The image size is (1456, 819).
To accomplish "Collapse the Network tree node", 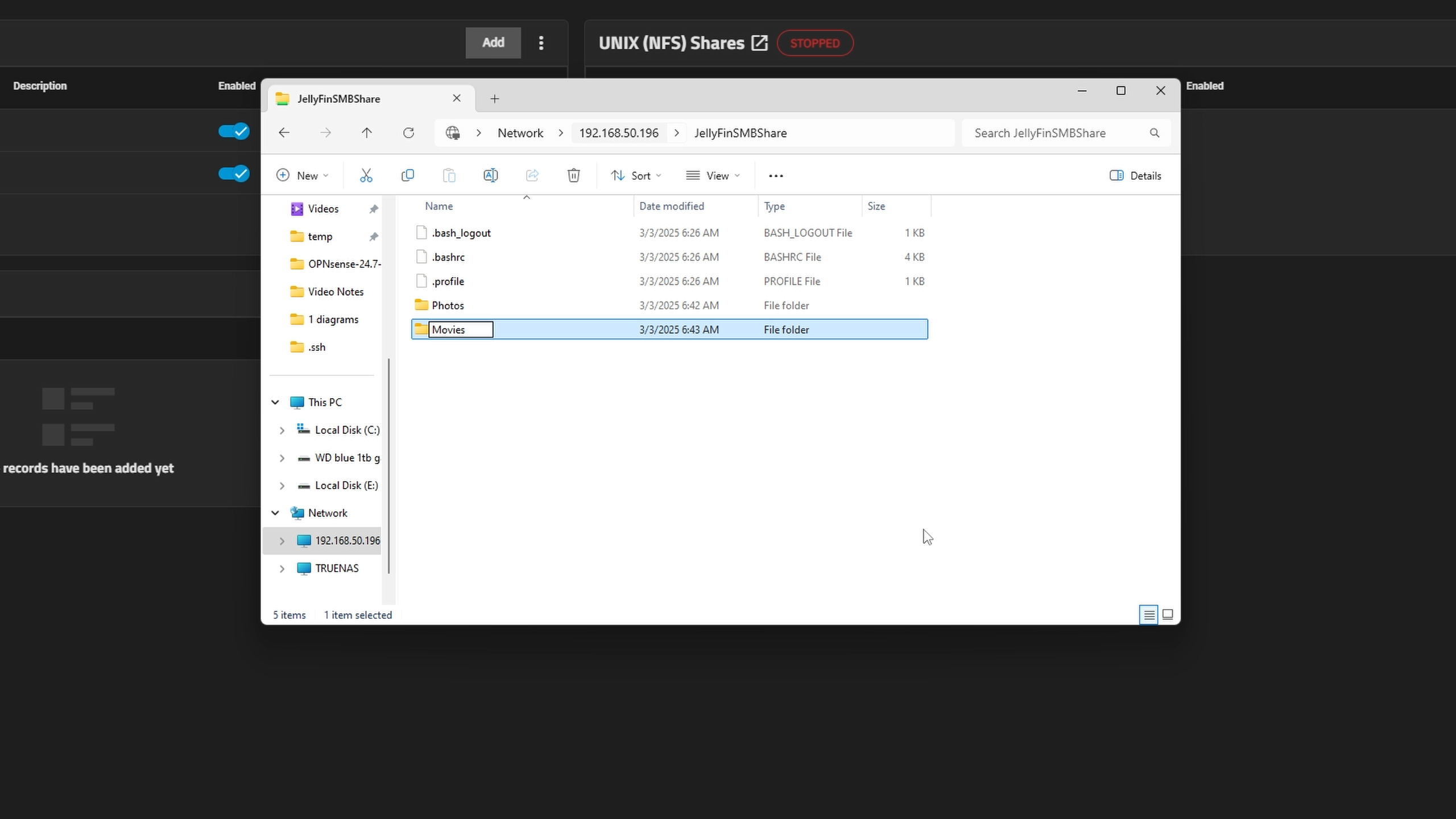I will (275, 513).
